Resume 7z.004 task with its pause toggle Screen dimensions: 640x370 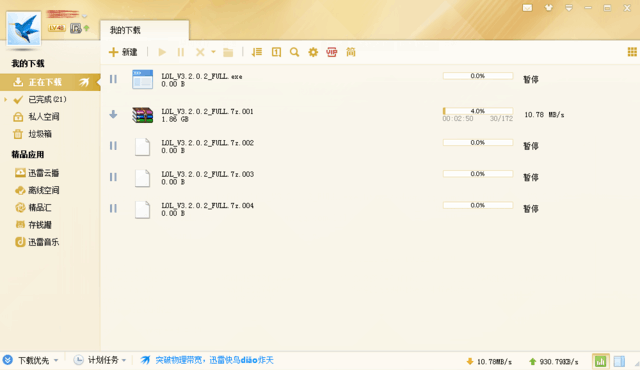[113, 208]
